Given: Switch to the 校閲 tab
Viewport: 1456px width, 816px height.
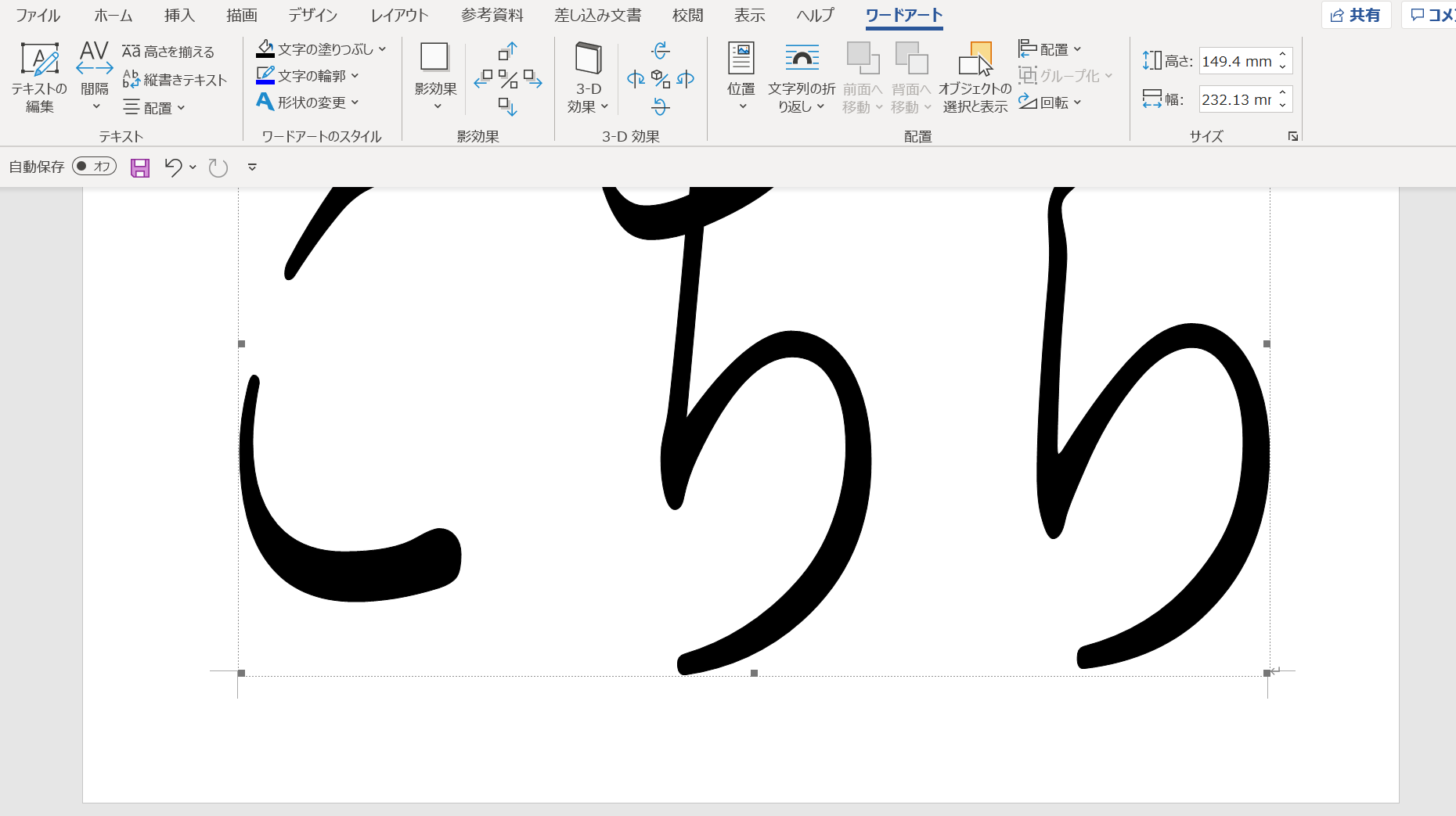Looking at the screenshot, I should (x=688, y=15).
